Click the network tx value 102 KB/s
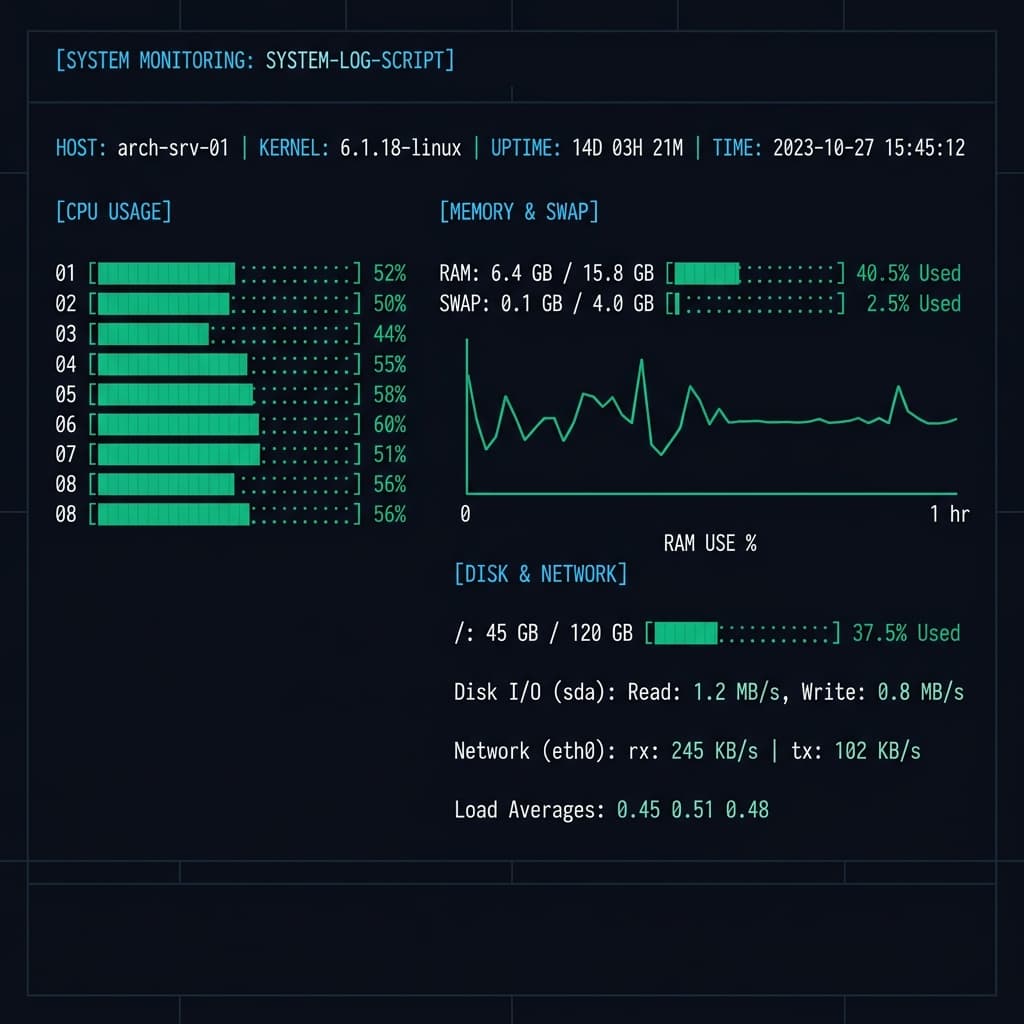Screen dimensions: 1024x1024 click(878, 751)
